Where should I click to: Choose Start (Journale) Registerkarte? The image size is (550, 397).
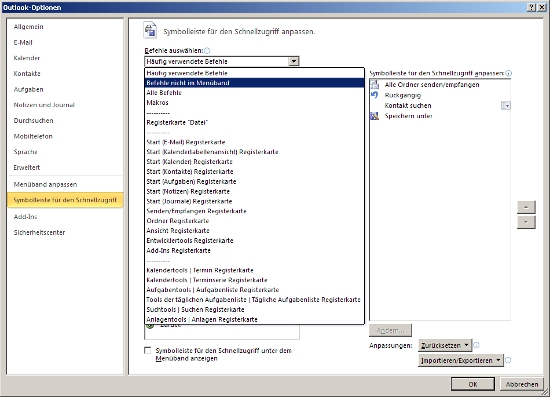coord(254,201)
